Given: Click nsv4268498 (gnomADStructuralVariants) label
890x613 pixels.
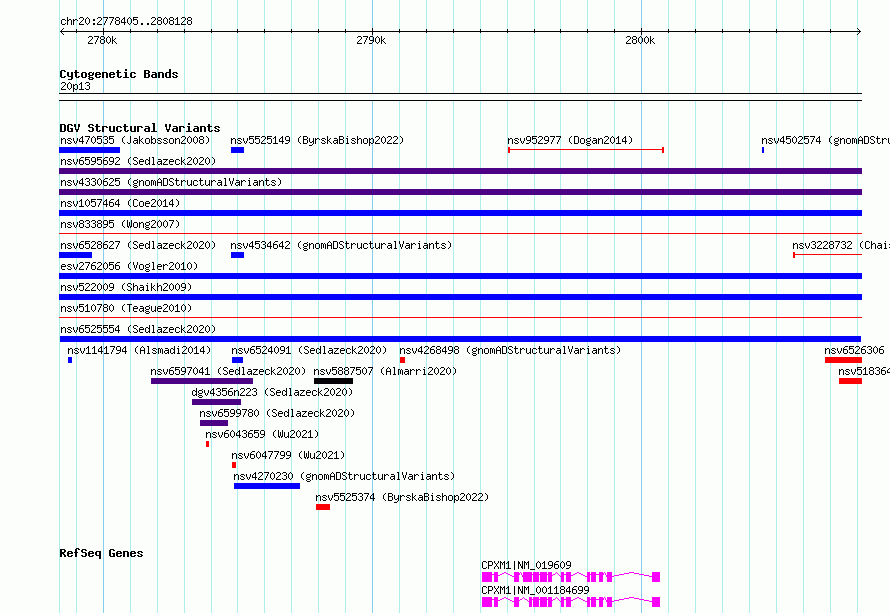Looking at the screenshot, I should coord(510,350).
